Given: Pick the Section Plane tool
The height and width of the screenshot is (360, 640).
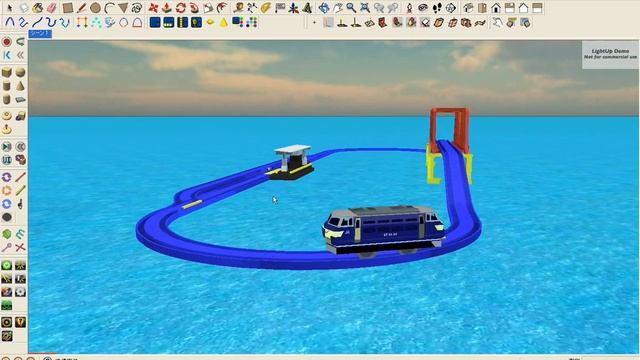Looking at the screenshot, I should 451,8.
